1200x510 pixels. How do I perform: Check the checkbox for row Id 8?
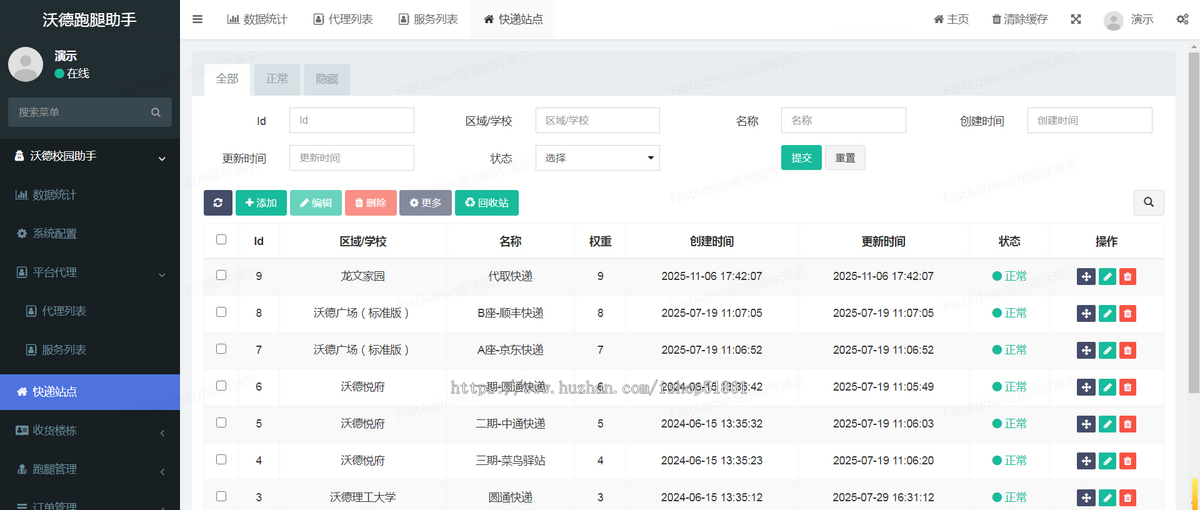pyautogui.click(x=221, y=312)
